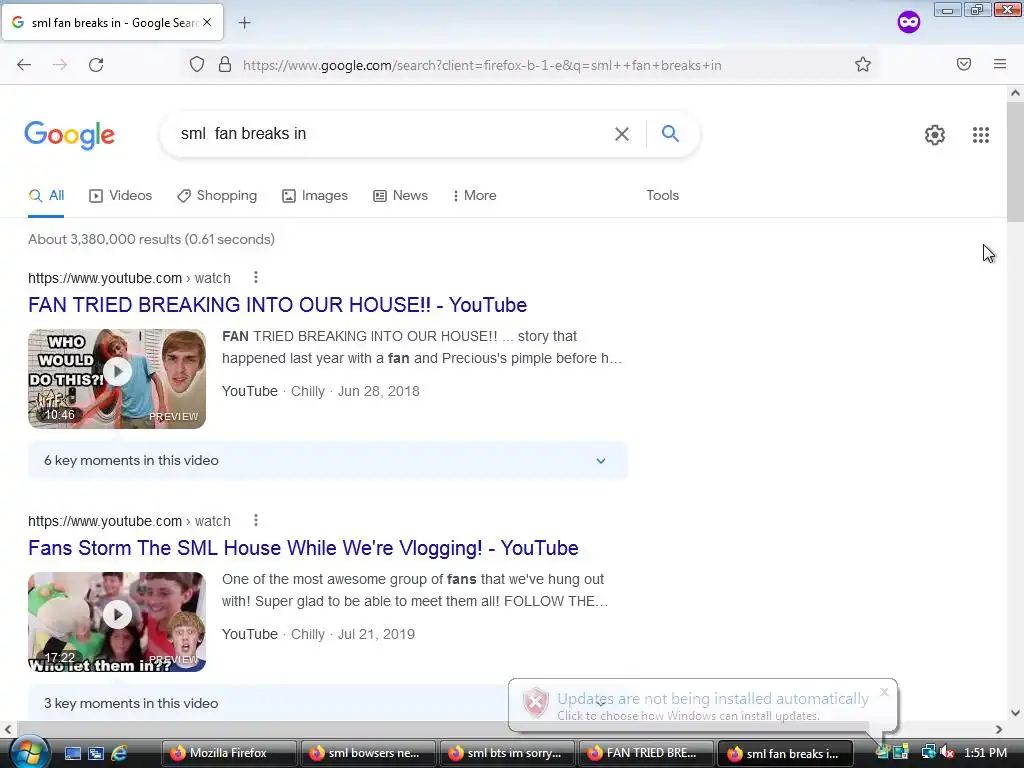Image resolution: width=1024 pixels, height=768 pixels.
Task: Open options dots for Fans Storm result
Action: coord(256,520)
